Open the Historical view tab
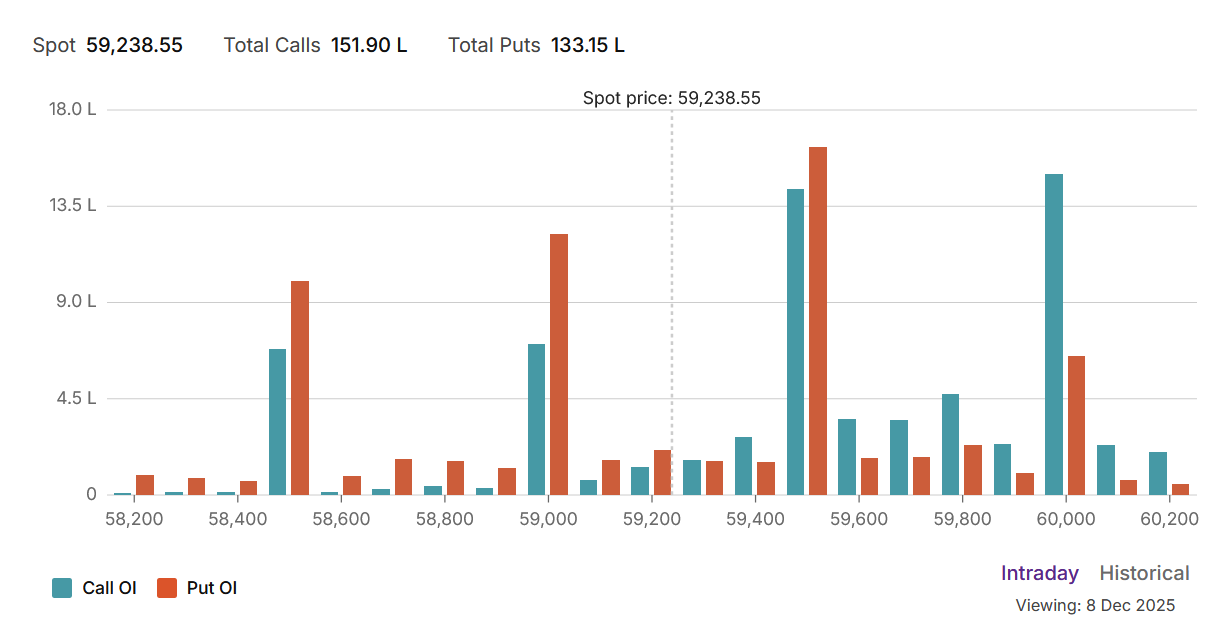Screen dimensions: 1222x622 1144,573
